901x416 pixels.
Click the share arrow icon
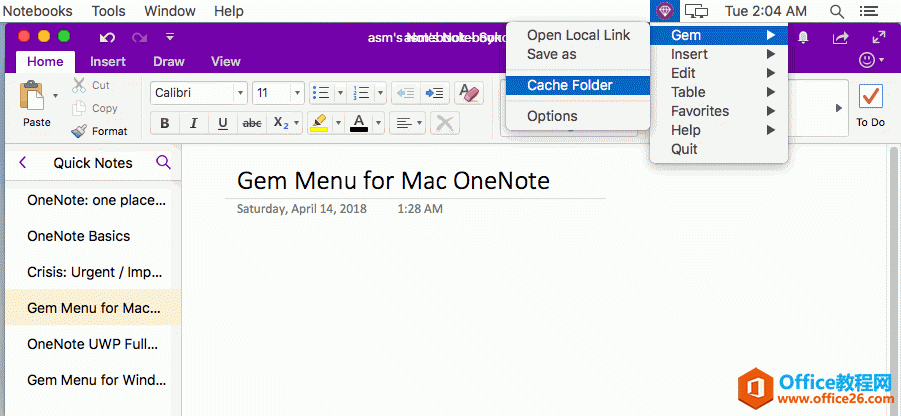(x=841, y=37)
